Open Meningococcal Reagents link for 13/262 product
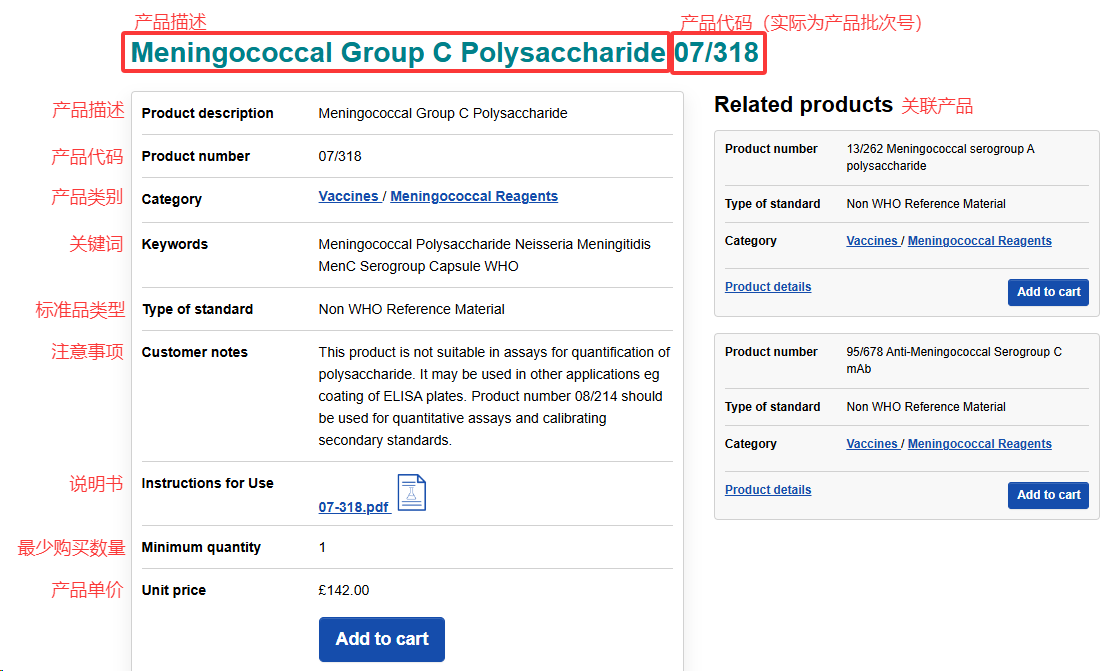The height and width of the screenshot is (671, 1104). [979, 241]
